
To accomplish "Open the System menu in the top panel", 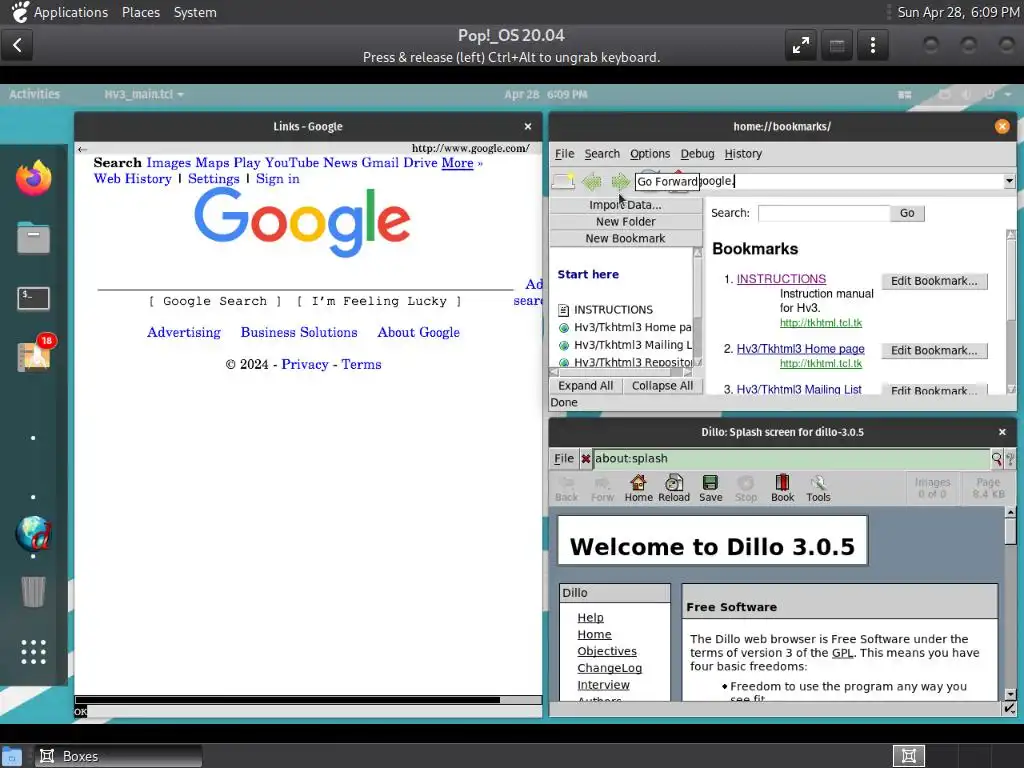I will tap(195, 12).
